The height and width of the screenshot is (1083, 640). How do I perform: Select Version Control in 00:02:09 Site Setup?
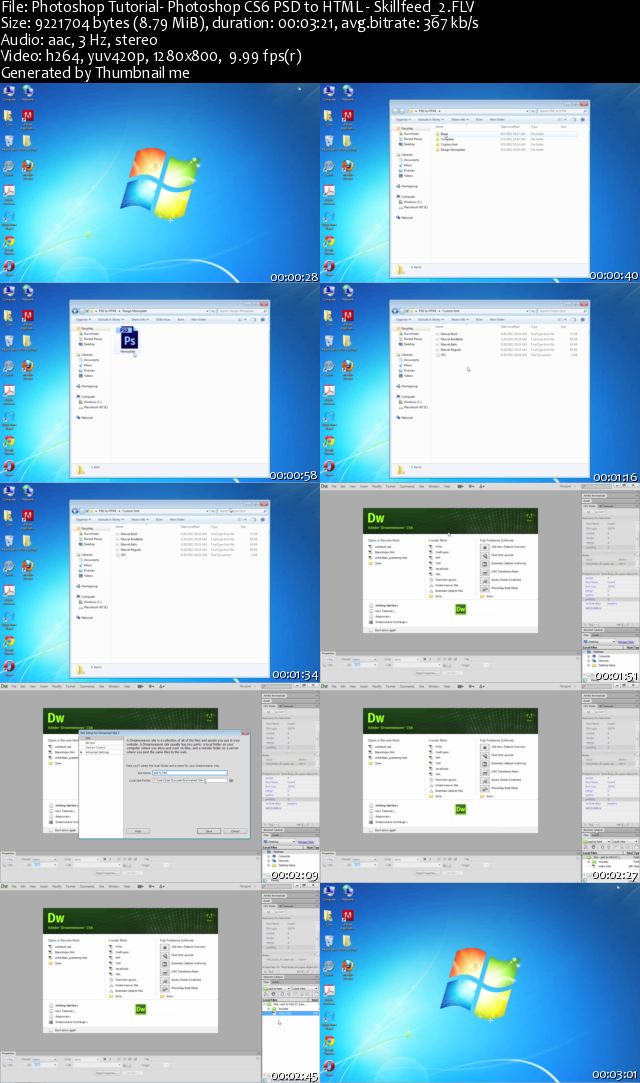(95, 747)
